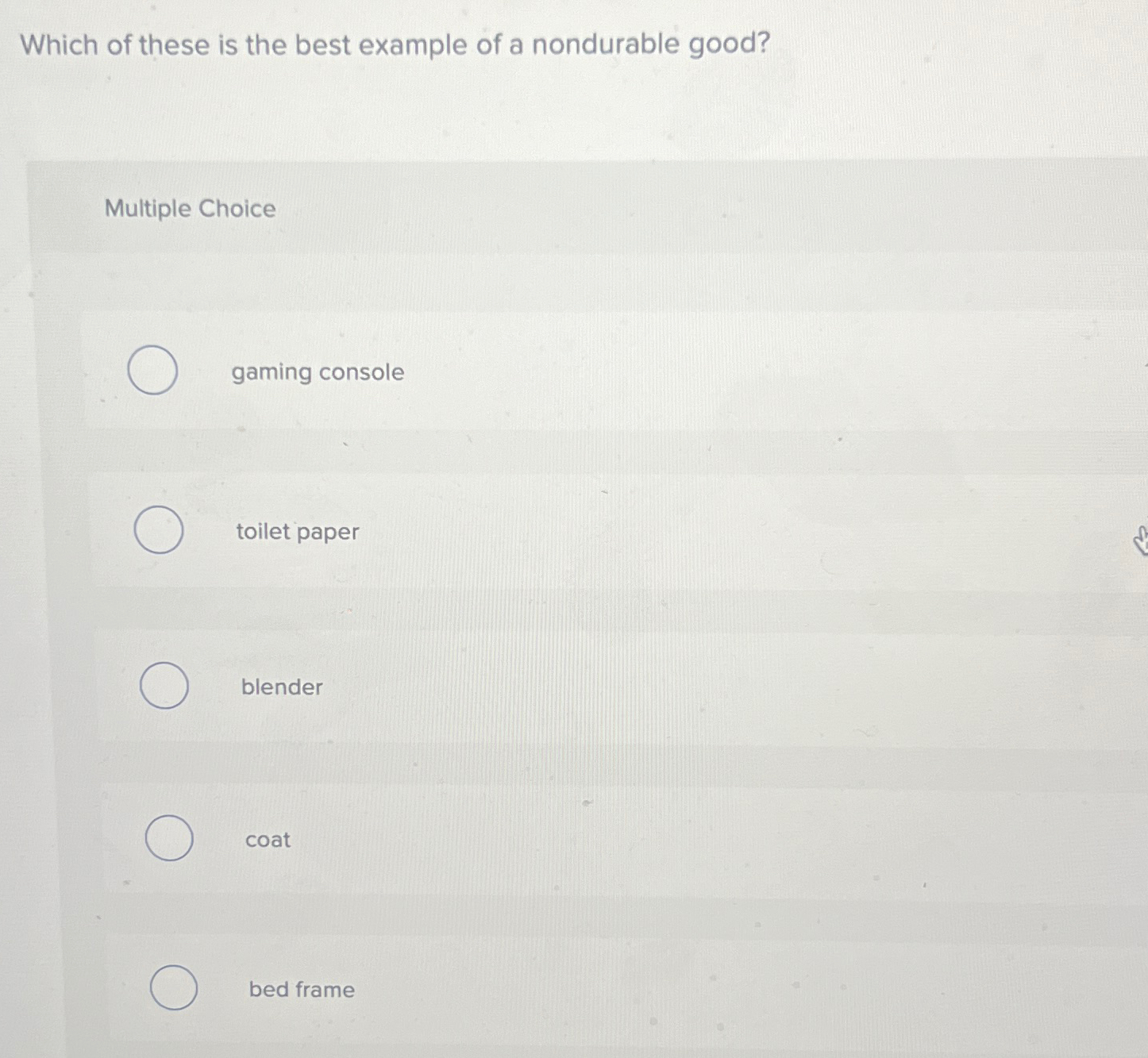This screenshot has width=1148, height=1058.
Task: Click the Multiple Choice heading
Action: [x=190, y=208]
